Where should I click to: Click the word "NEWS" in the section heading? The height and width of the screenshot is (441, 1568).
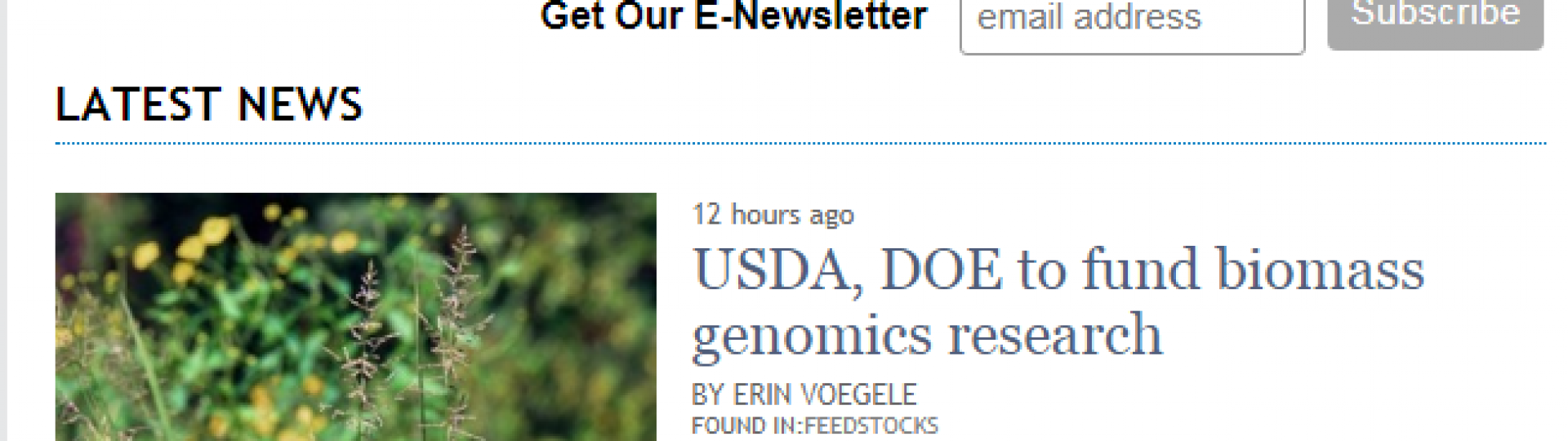(300, 105)
